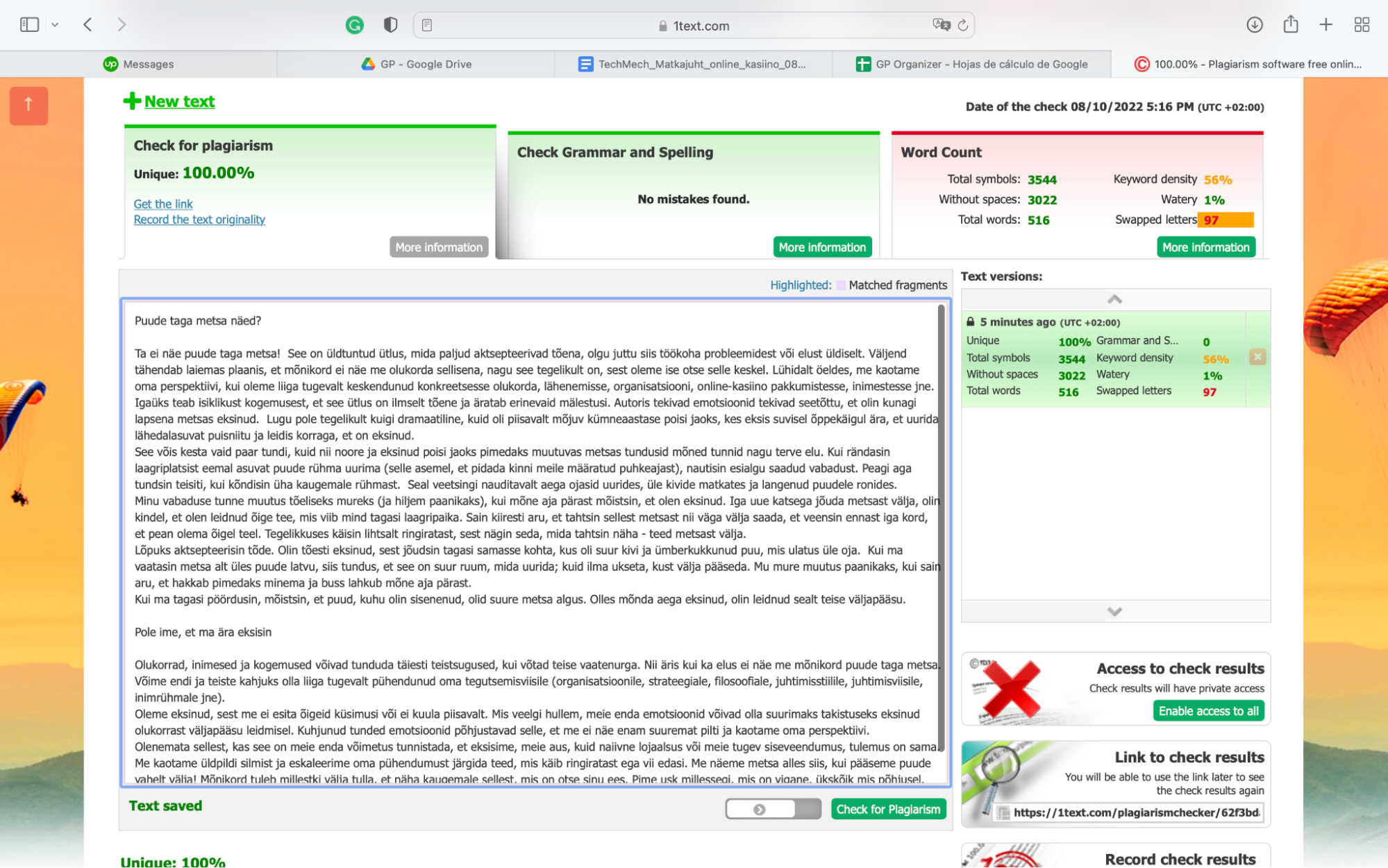Toggle the slider next to Check for Plagiarism

click(x=773, y=809)
